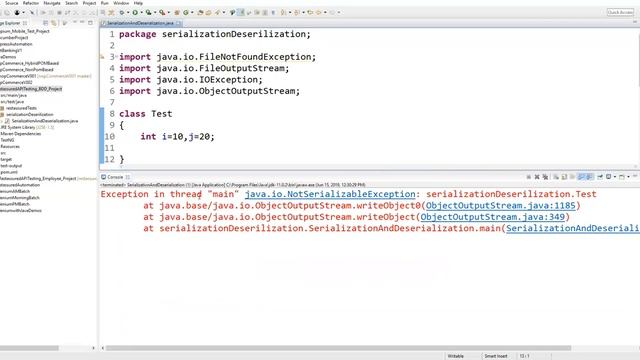
Task: Click the Debug bug icon in toolbar
Action: pos(121,13)
